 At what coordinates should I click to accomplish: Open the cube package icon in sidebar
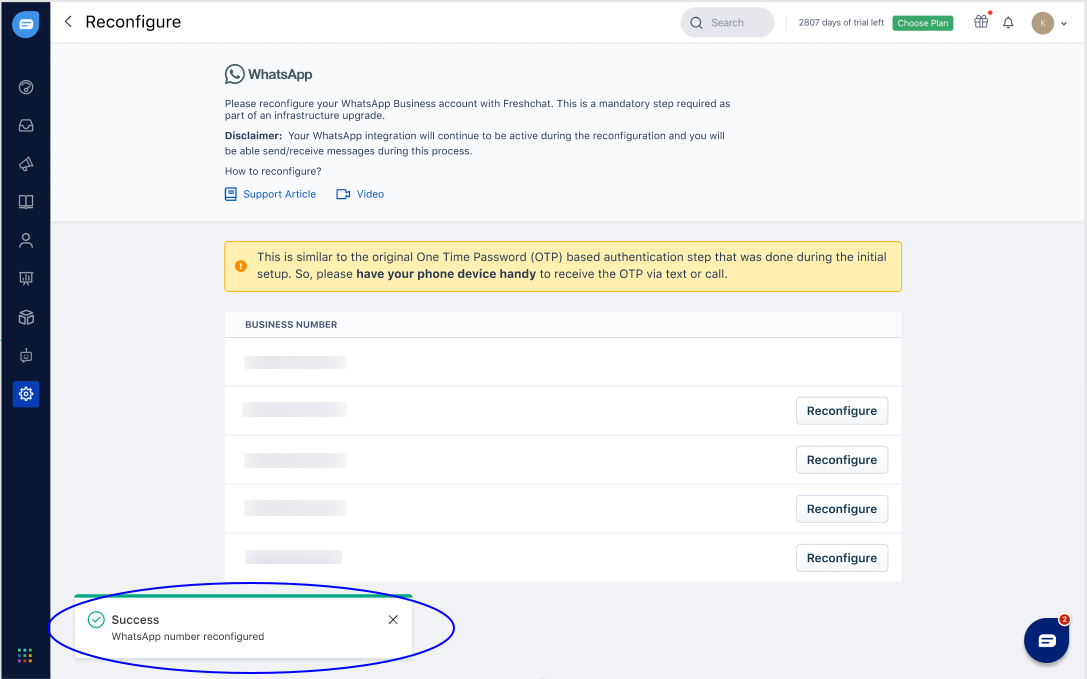26,317
